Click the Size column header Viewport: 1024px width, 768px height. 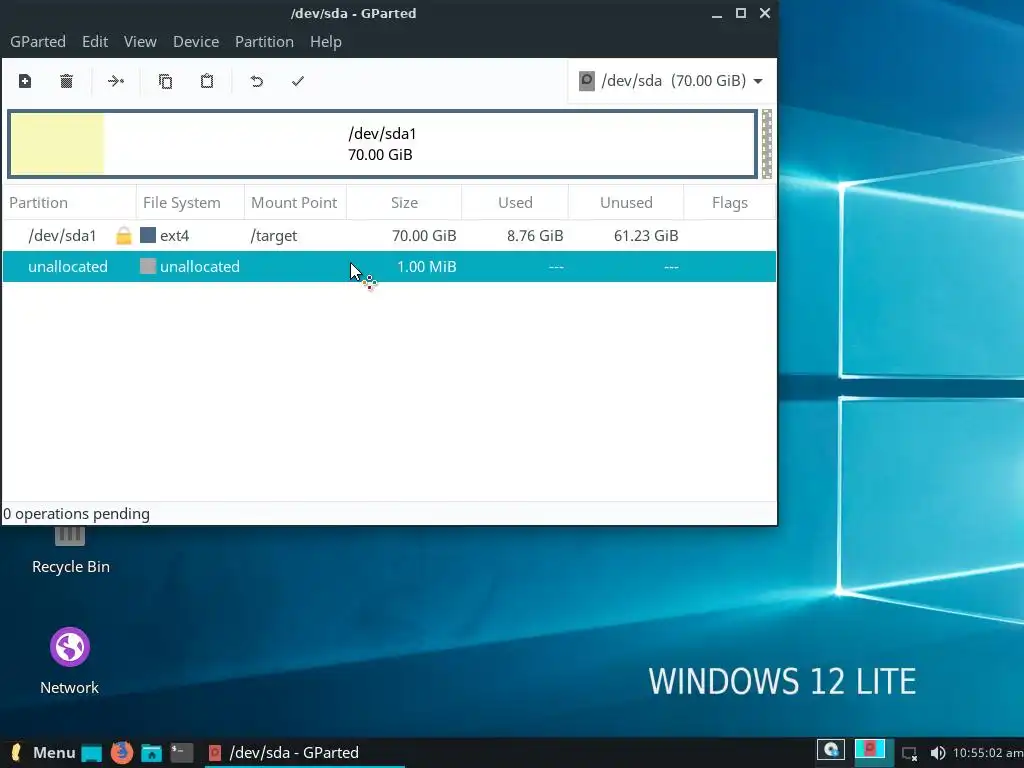[404, 202]
